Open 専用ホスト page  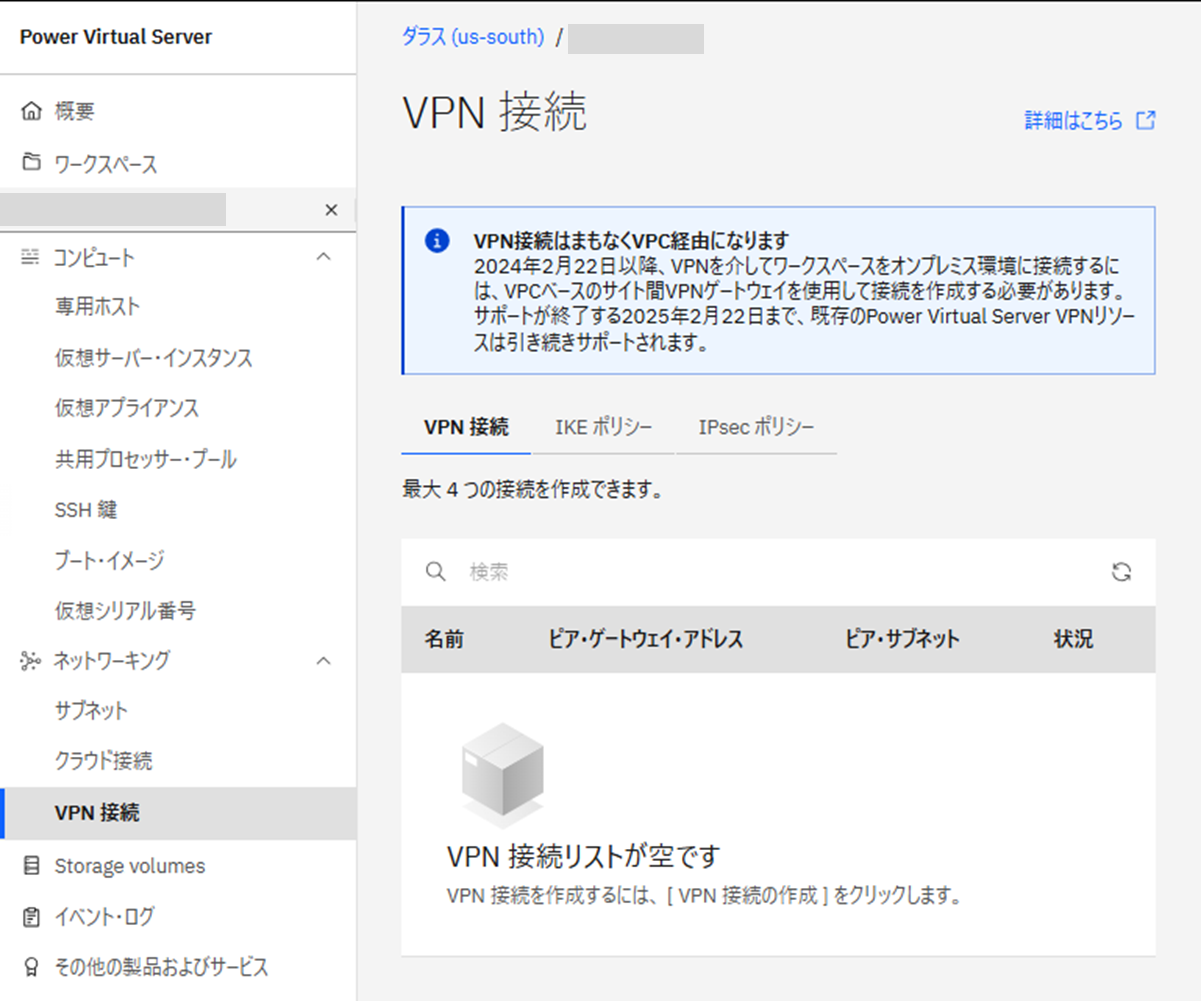[97, 306]
